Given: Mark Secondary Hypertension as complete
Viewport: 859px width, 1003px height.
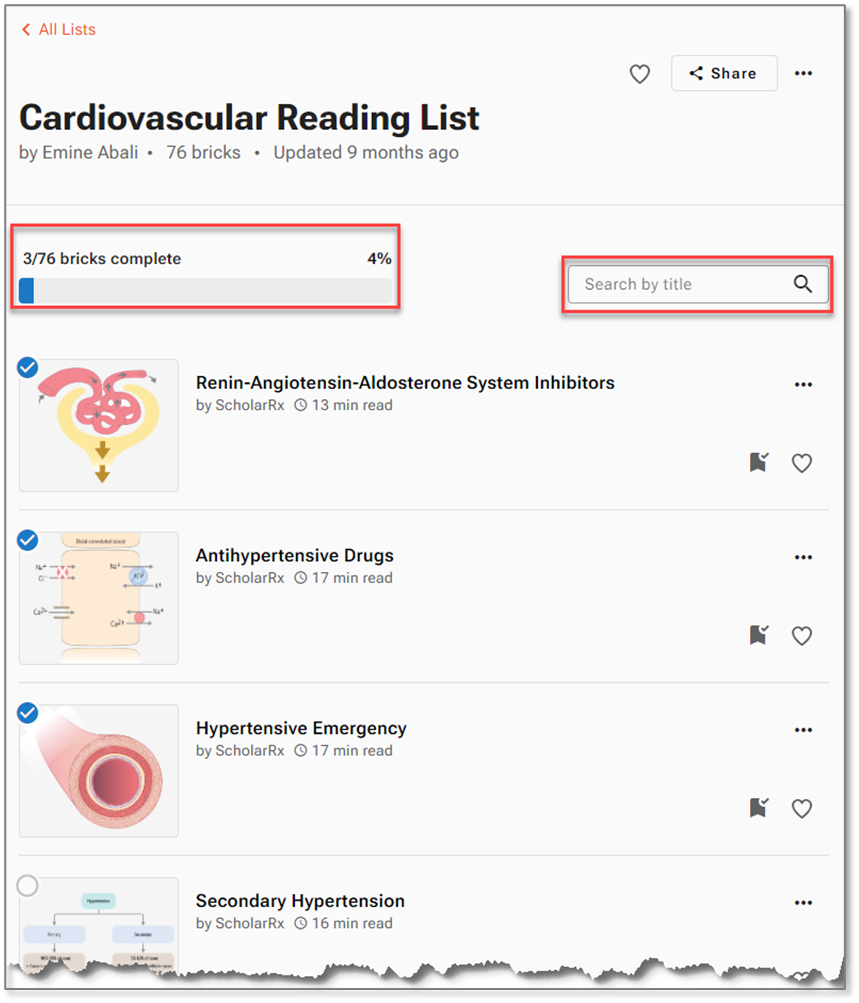Looking at the screenshot, I should (x=28, y=886).
